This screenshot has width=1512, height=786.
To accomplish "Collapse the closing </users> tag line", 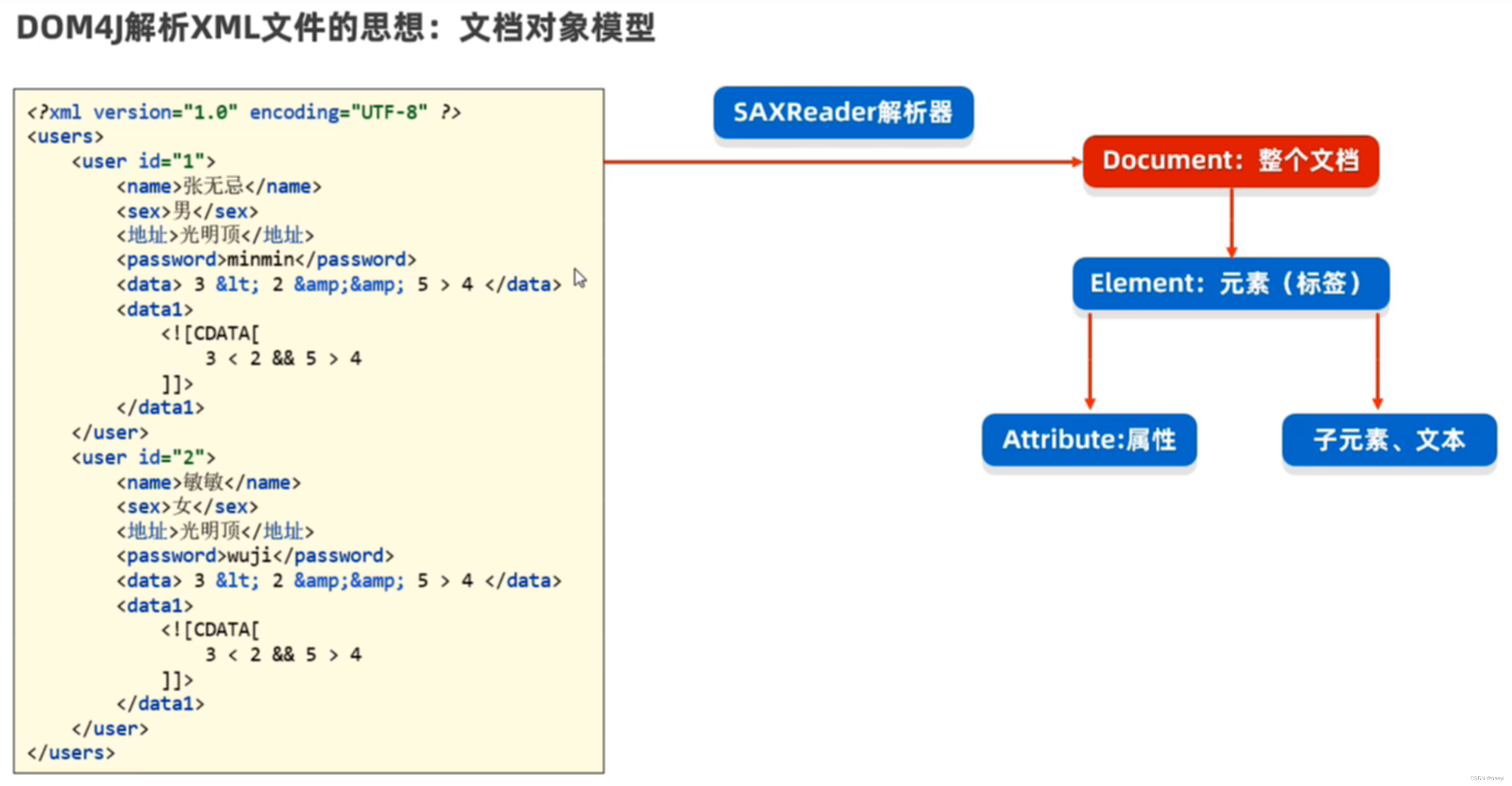I will coord(70,753).
